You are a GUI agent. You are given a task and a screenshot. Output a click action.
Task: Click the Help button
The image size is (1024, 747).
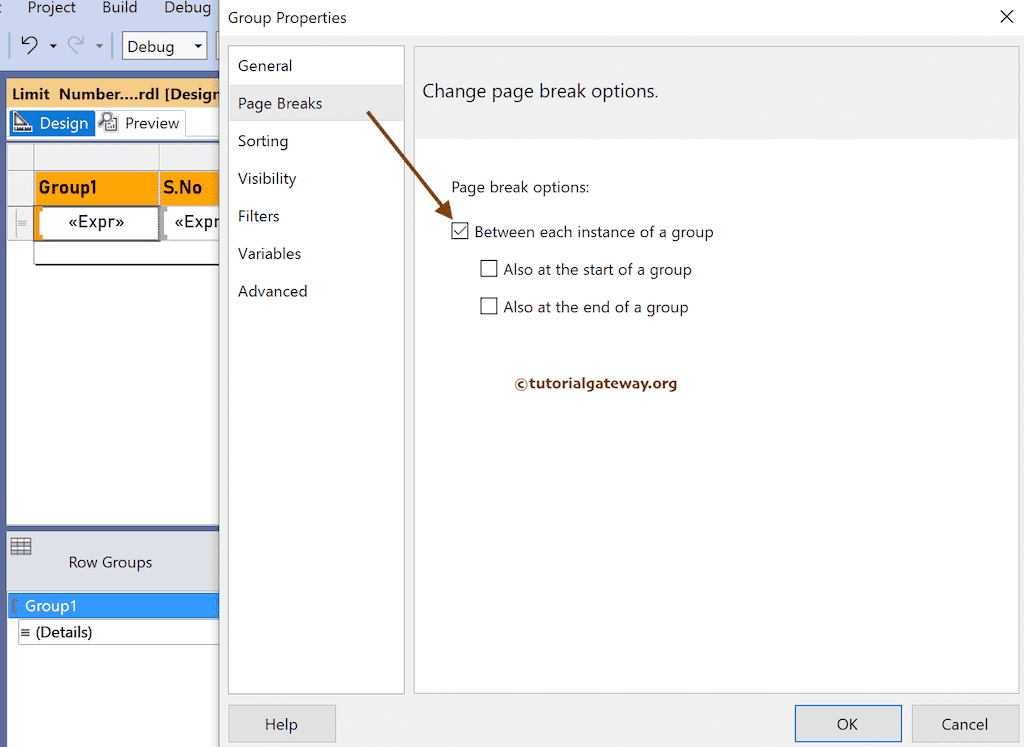[x=281, y=723]
